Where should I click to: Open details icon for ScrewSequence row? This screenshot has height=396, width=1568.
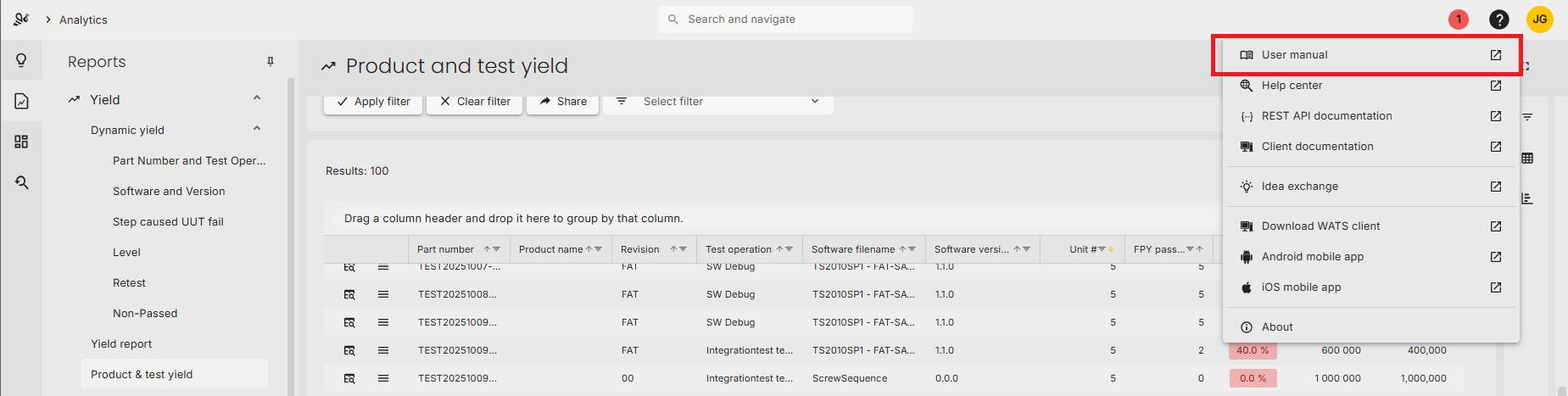click(349, 378)
